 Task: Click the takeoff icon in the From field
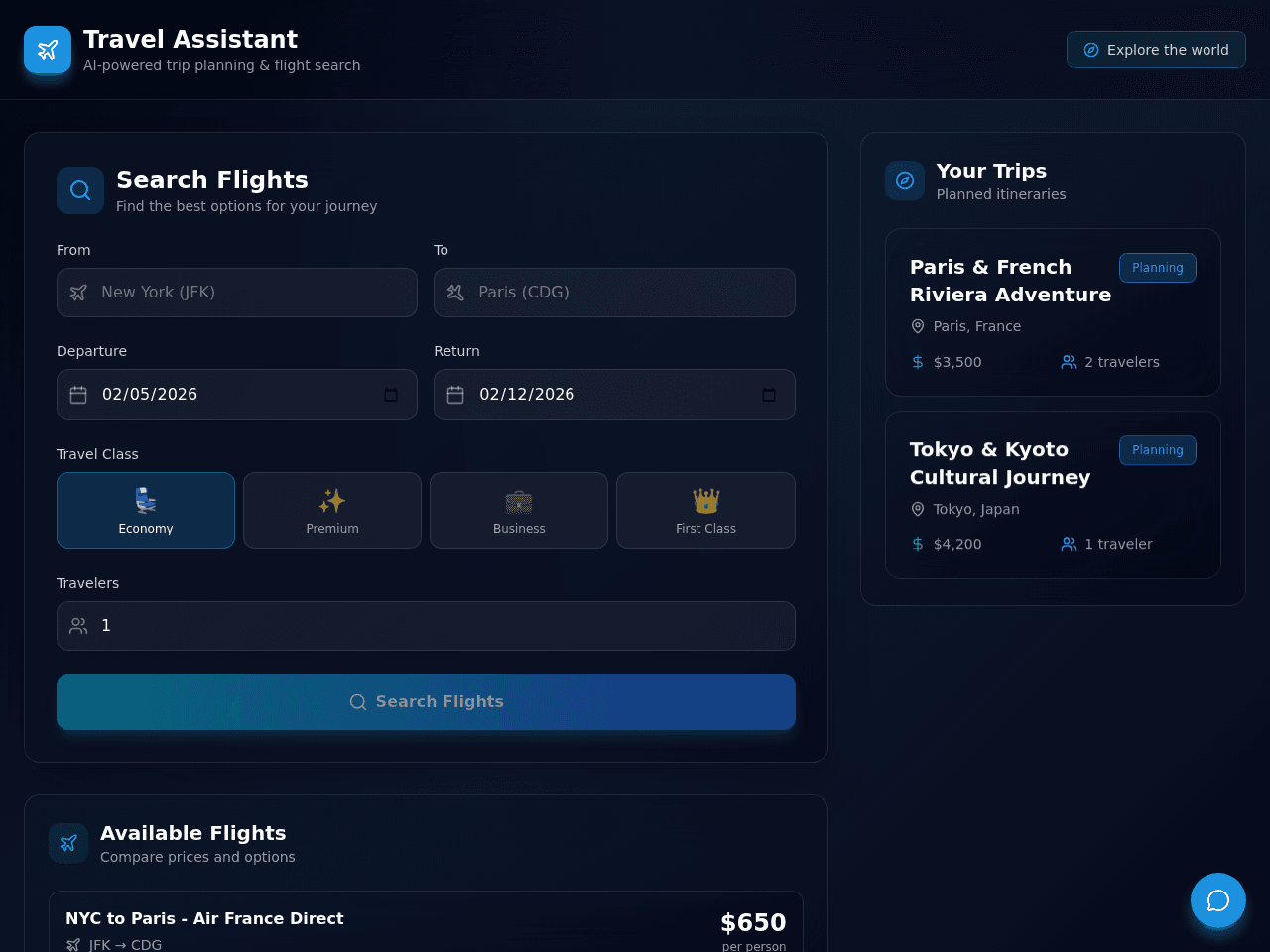[78, 293]
